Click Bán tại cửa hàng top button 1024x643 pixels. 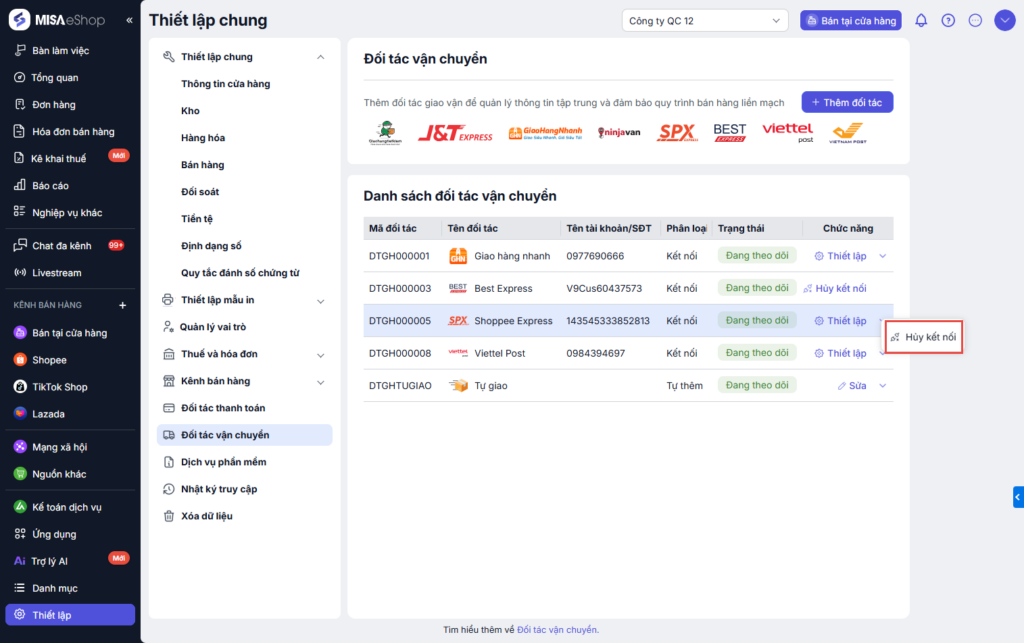click(850, 20)
